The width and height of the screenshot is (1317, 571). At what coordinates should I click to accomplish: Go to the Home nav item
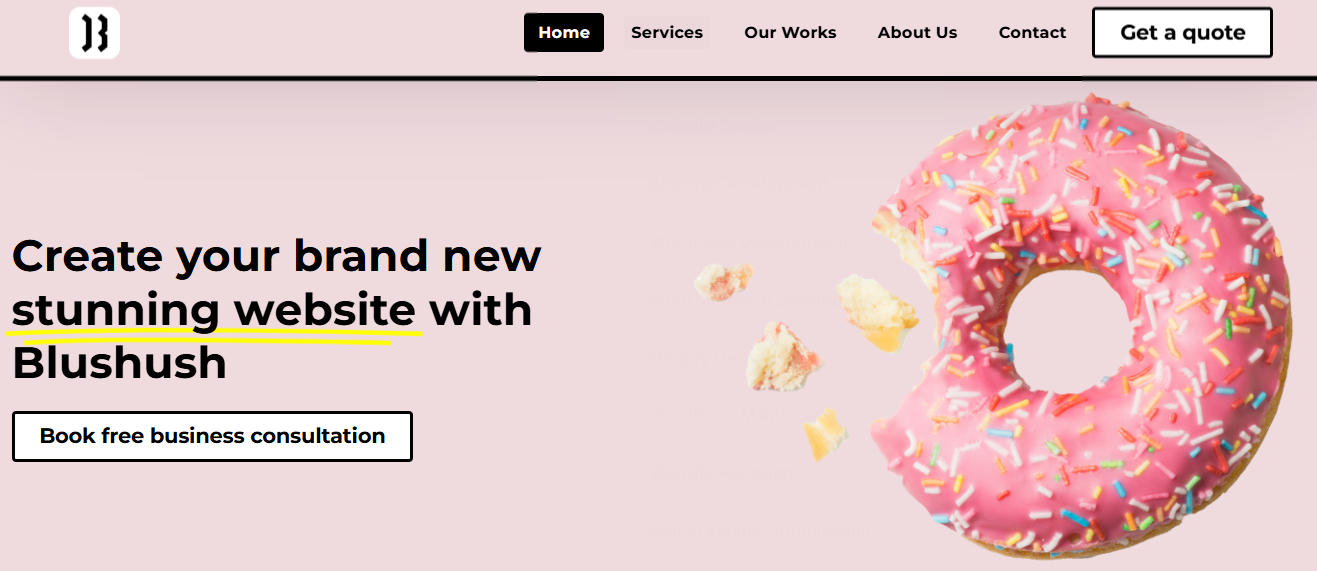click(x=564, y=33)
